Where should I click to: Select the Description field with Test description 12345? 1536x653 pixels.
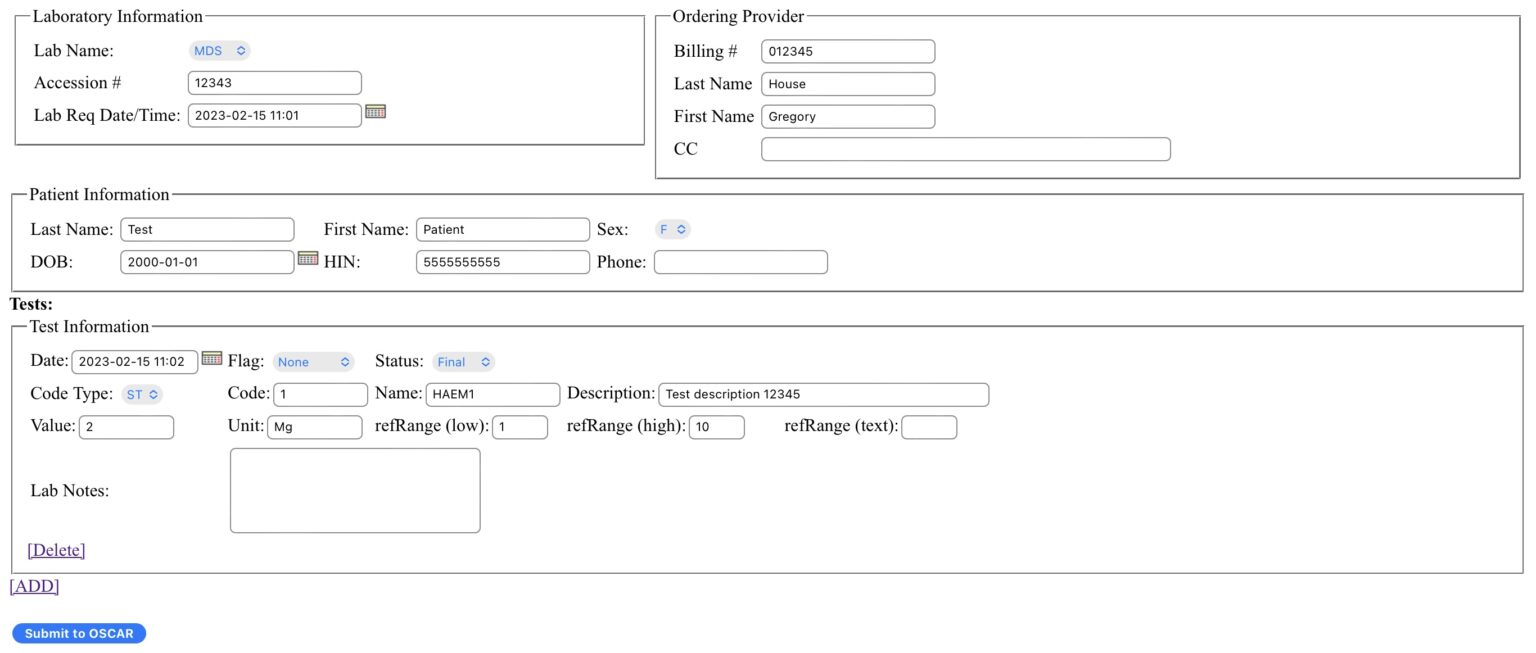[x=823, y=393]
